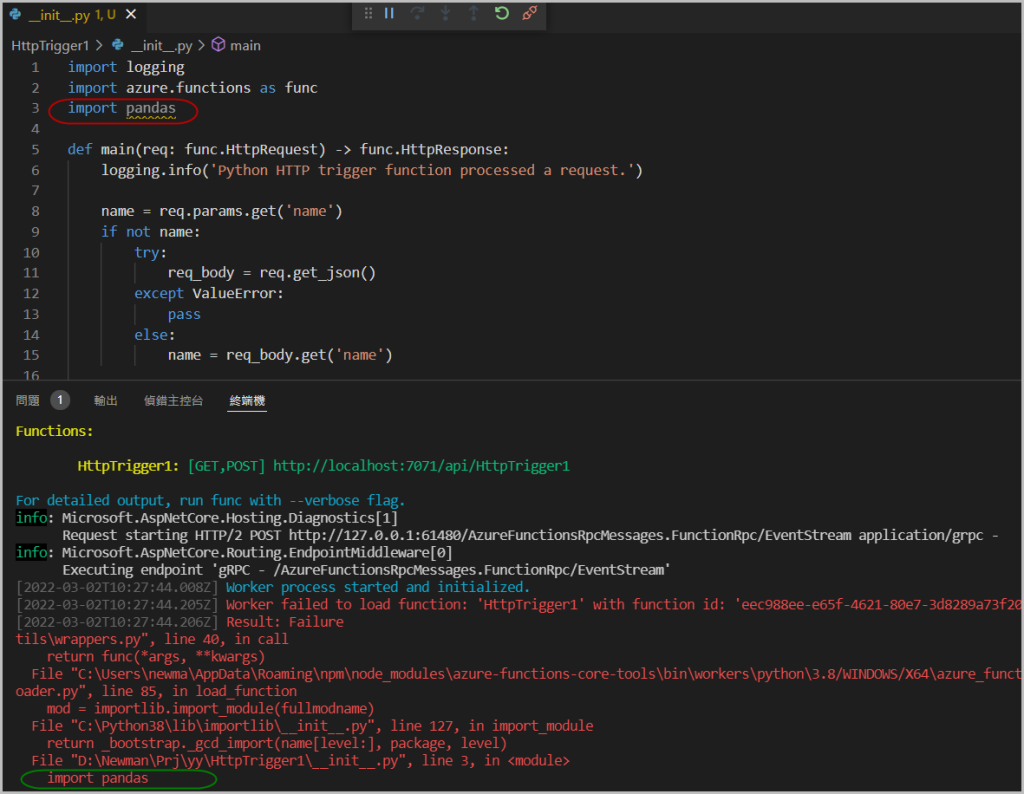Open the localhost:7071 HttpTrigger1 URL link

click(421, 466)
